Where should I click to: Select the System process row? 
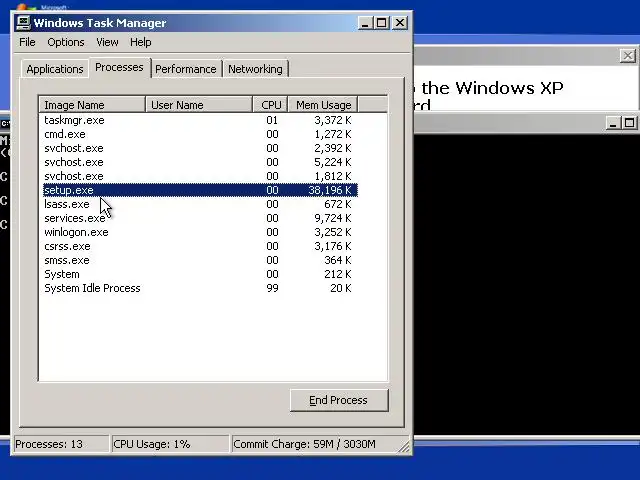pyautogui.click(x=200, y=274)
